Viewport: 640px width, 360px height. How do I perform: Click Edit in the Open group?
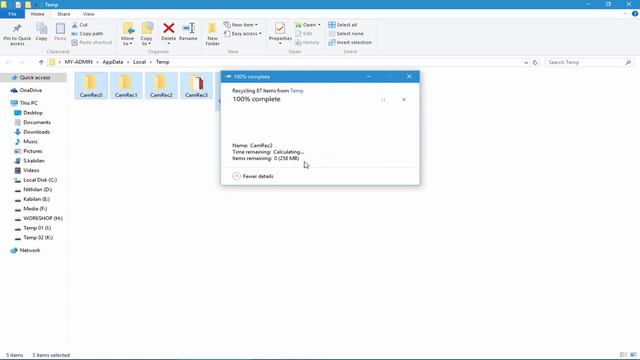click(304, 33)
